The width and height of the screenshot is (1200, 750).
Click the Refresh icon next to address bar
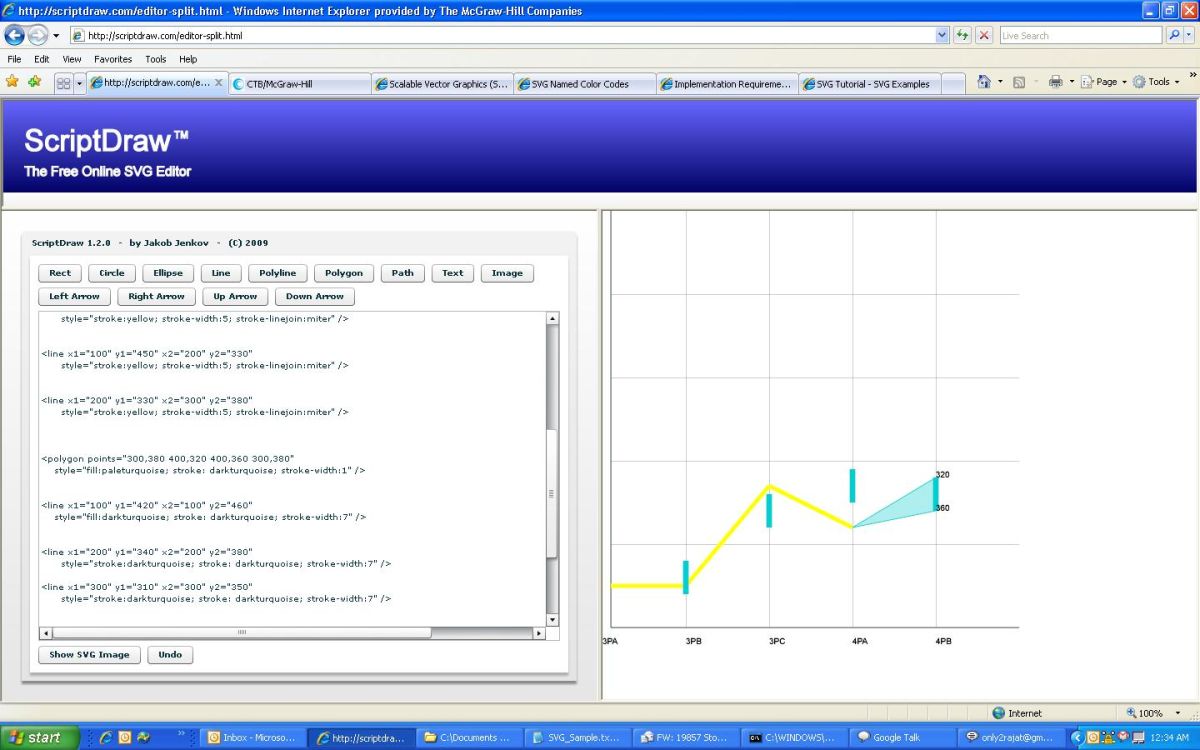click(x=963, y=35)
